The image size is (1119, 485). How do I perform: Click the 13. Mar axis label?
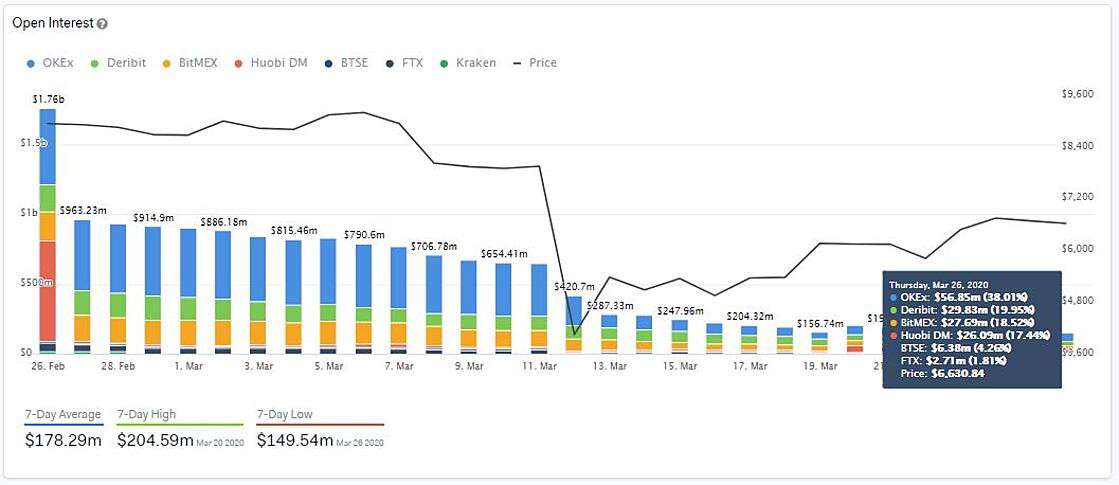click(609, 366)
